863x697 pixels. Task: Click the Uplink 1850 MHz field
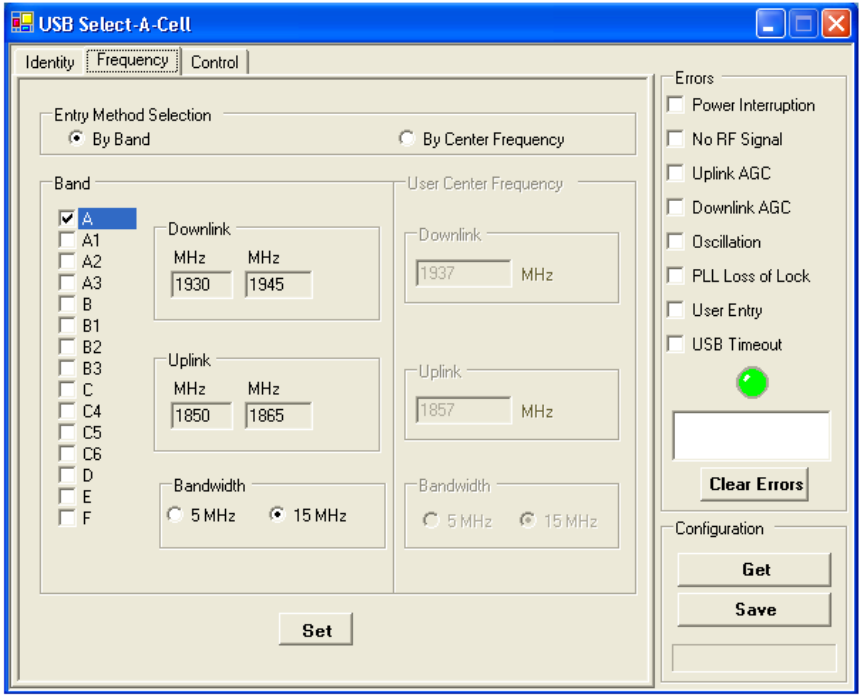(x=201, y=415)
